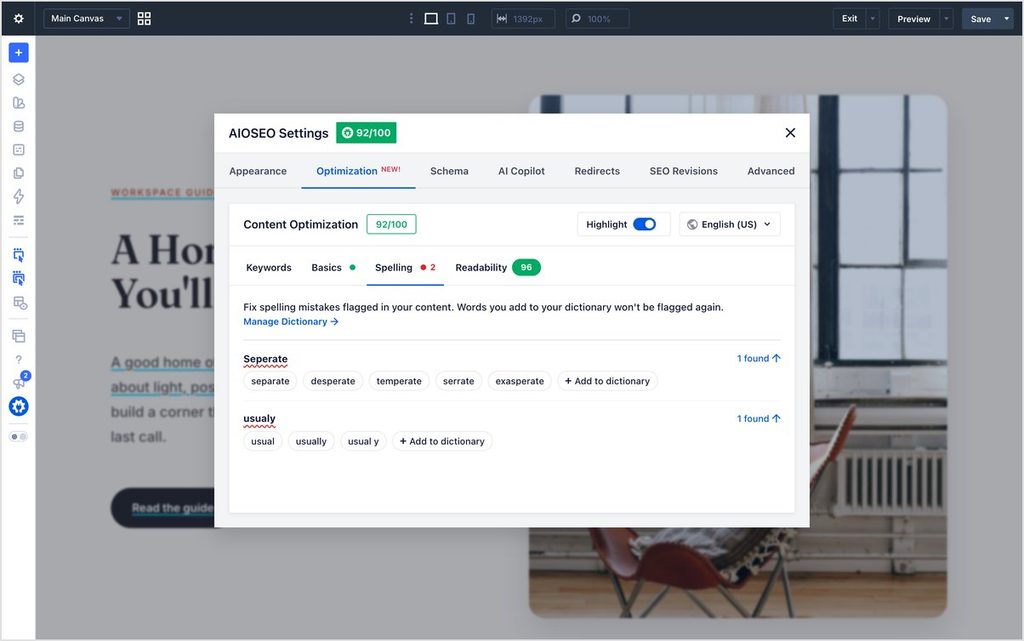Viewport: 1024px width, 641px height.
Task: Expand the Exit button dropdown arrow
Action: click(x=873, y=18)
